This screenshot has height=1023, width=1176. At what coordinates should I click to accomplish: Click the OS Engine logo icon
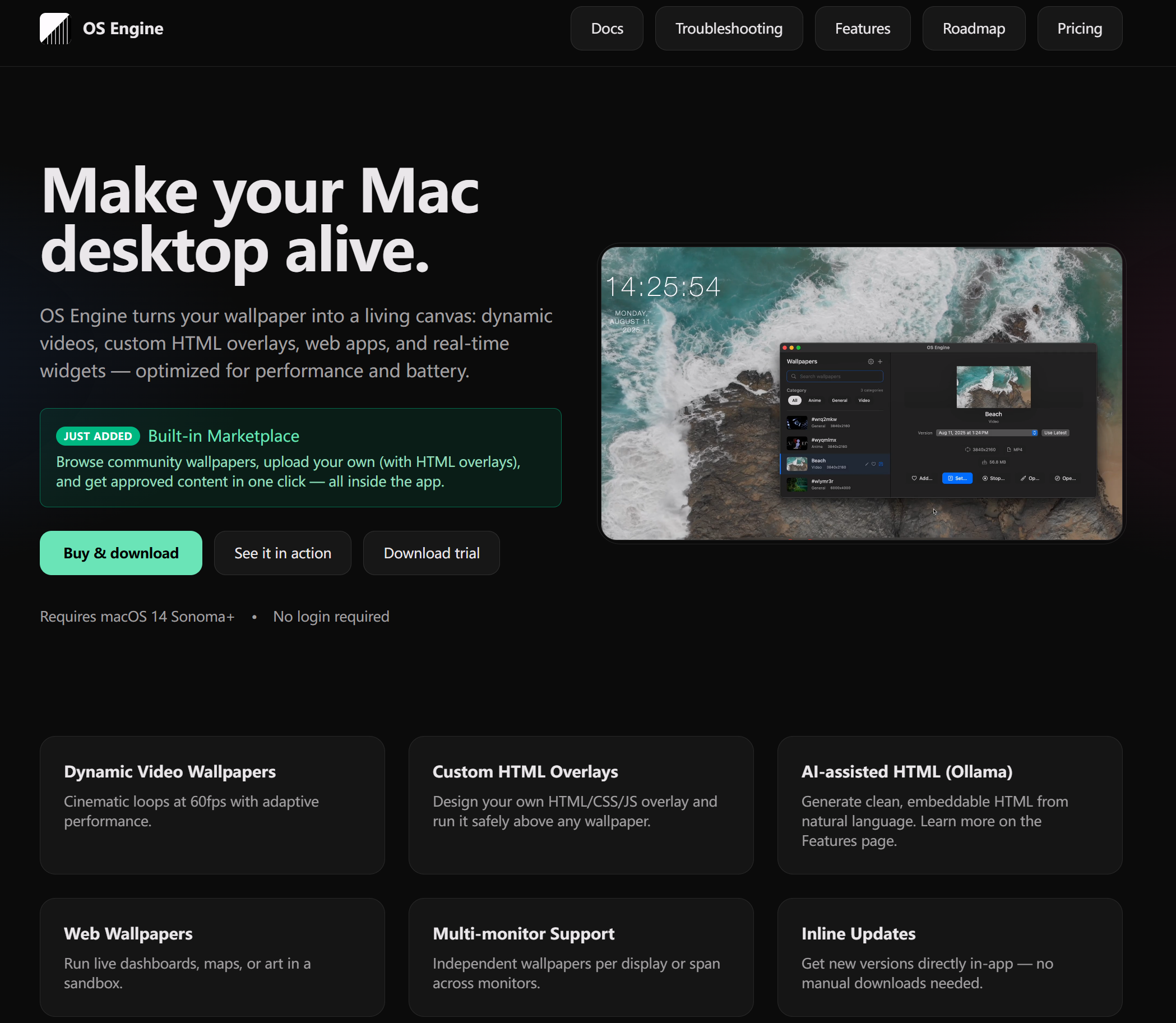pyautogui.click(x=55, y=29)
